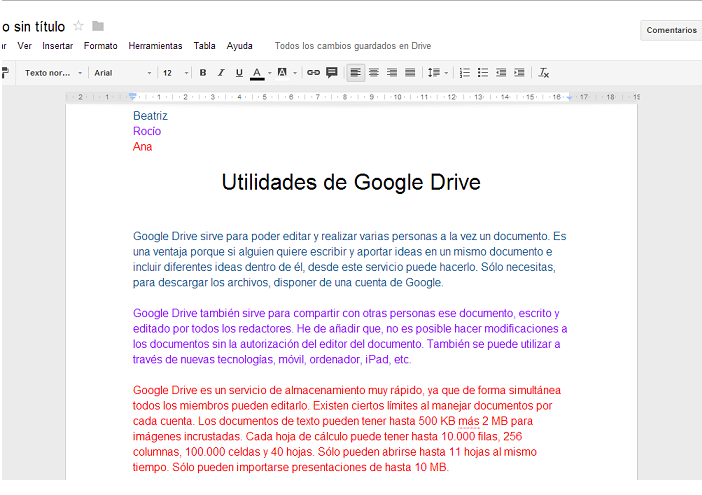Viewport: 702px width, 495px height.
Task: Open the text color picker
Action: (x=258, y=72)
